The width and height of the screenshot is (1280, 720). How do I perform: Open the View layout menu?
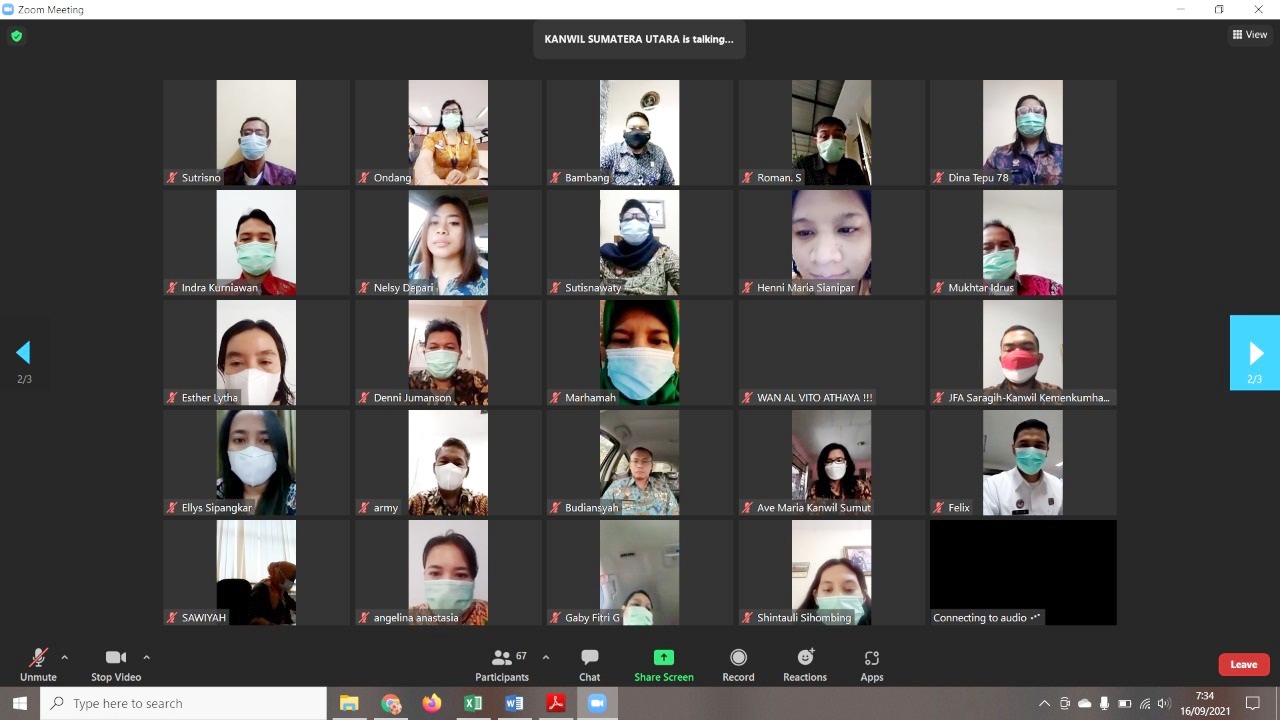click(1250, 34)
